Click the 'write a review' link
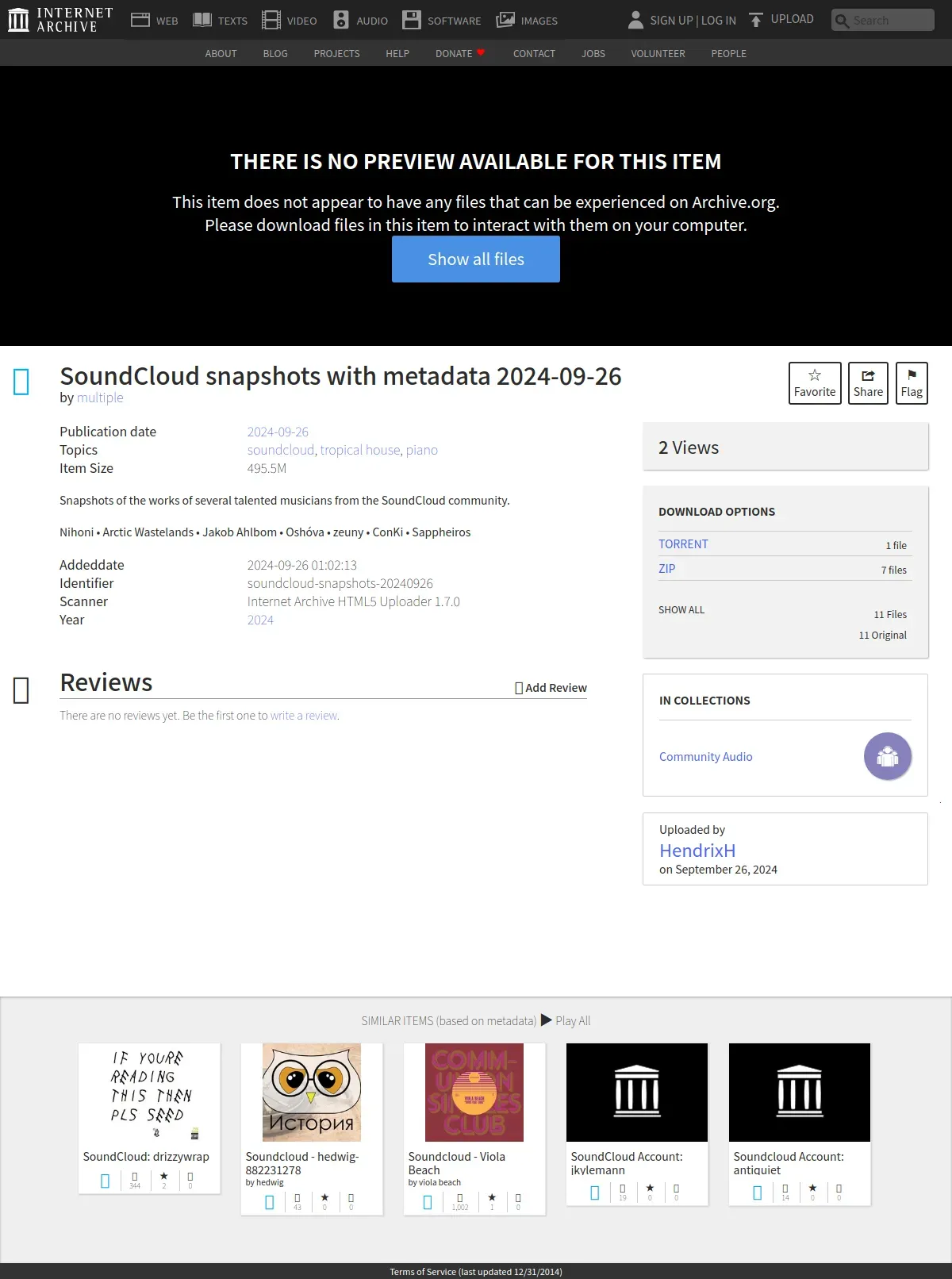This screenshot has width=952, height=1279. 304,715
